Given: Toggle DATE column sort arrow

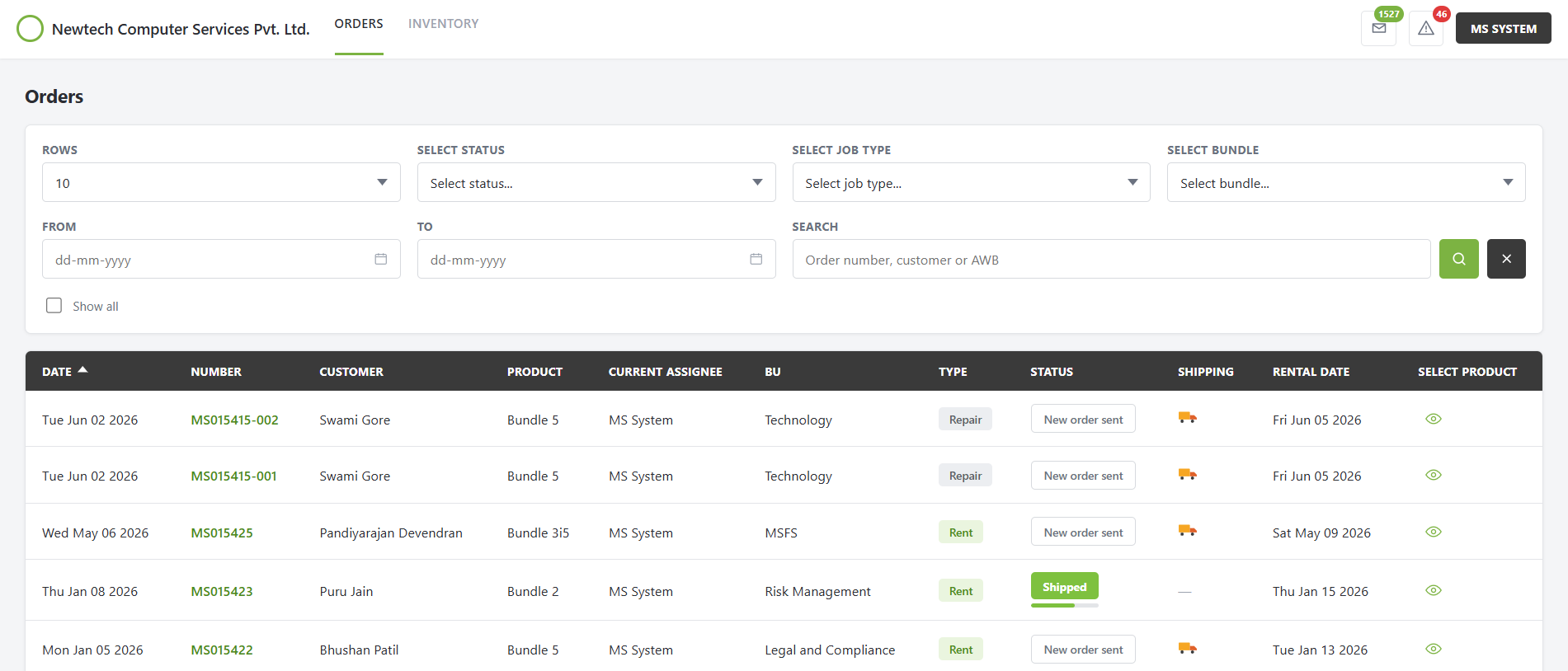Looking at the screenshot, I should (82, 370).
